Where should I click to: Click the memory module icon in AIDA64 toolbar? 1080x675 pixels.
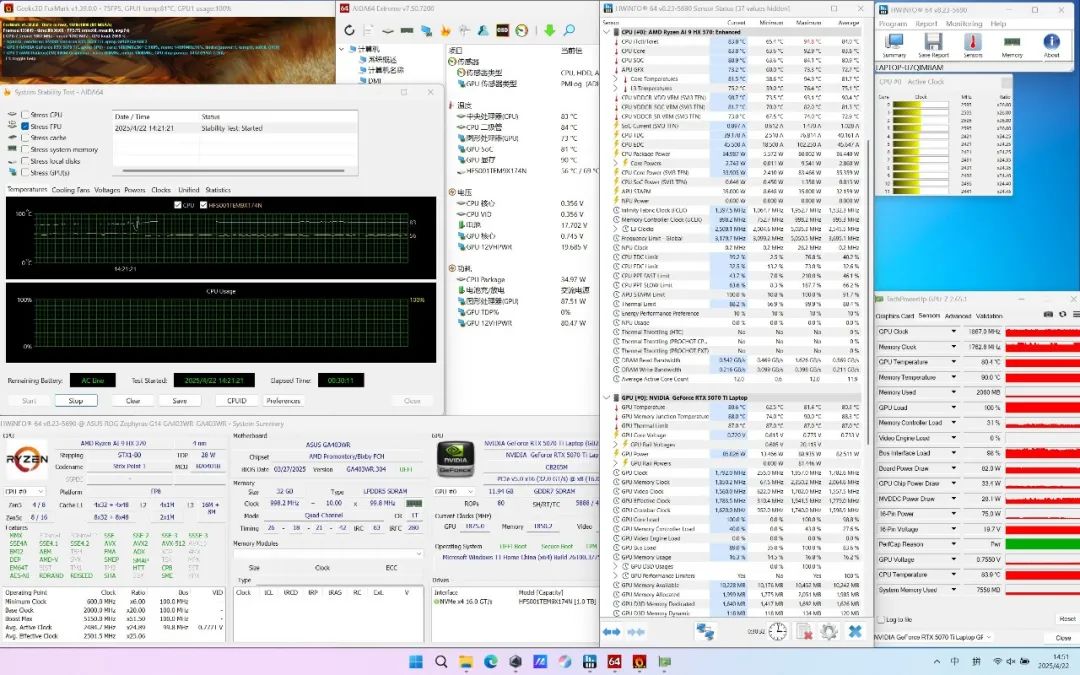pos(407,30)
